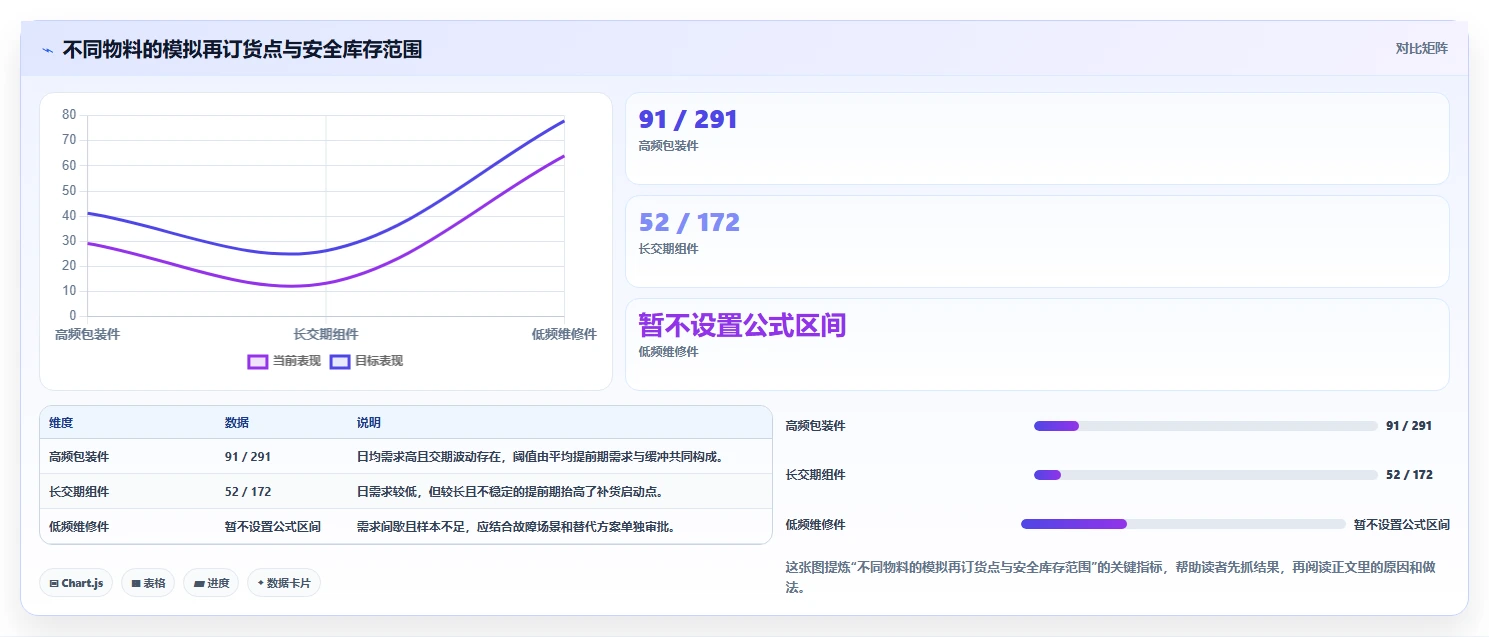Click the 长交期组件 progress bar
1489x637 pixels.
point(1206,475)
